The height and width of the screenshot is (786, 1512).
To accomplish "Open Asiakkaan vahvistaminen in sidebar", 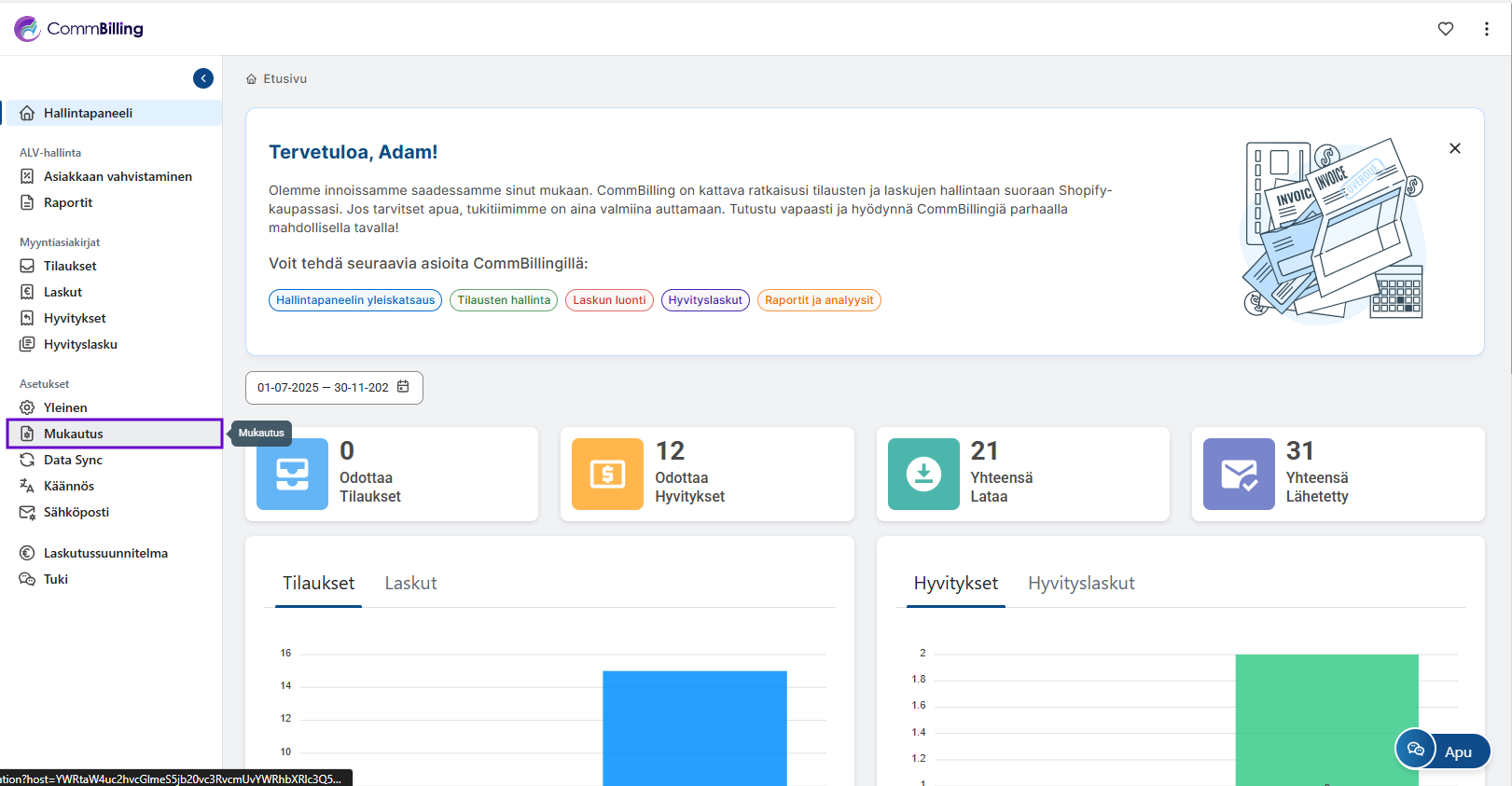I will 118,176.
